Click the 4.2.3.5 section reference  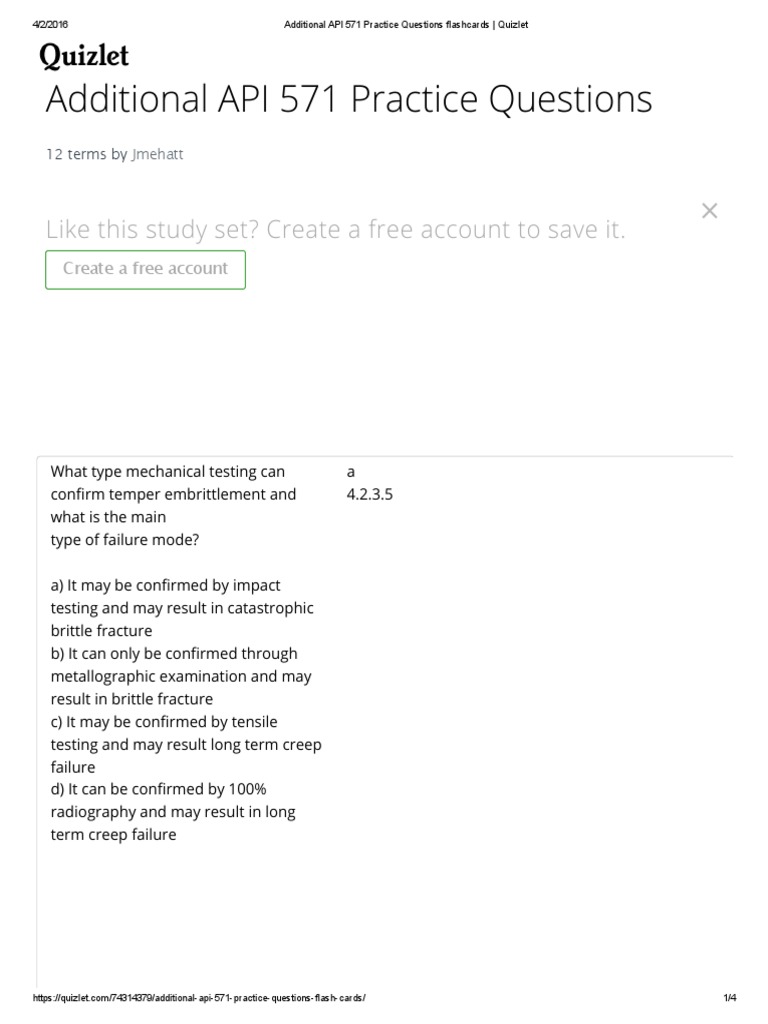tap(369, 494)
